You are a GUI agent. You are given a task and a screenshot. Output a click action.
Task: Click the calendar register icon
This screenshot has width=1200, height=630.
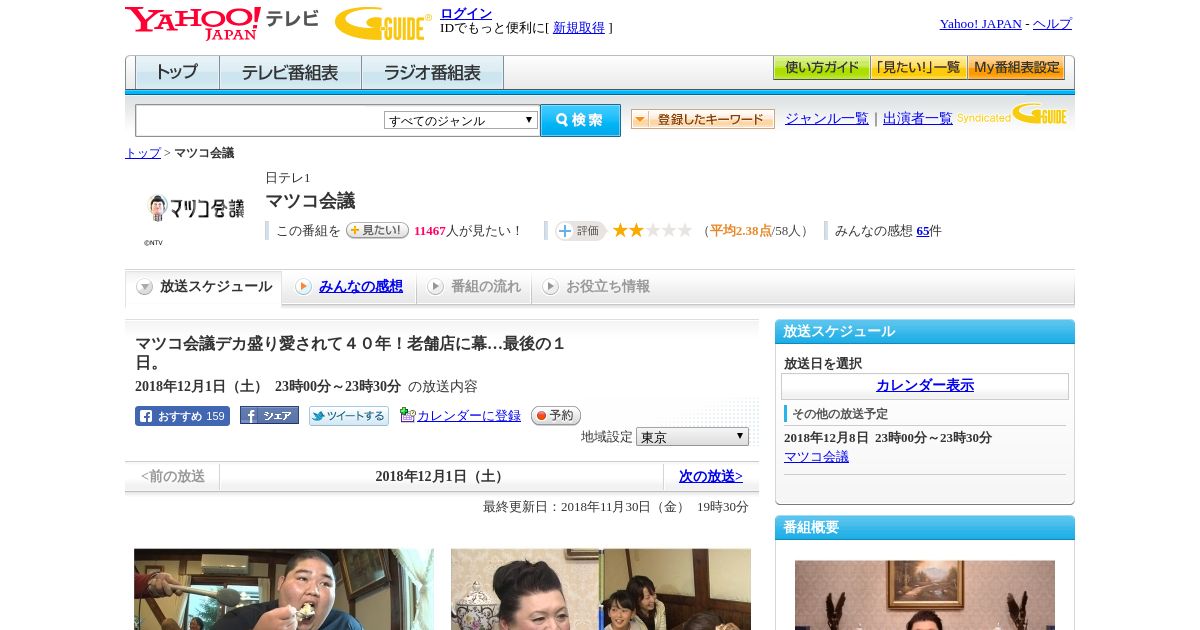pyautogui.click(x=407, y=415)
